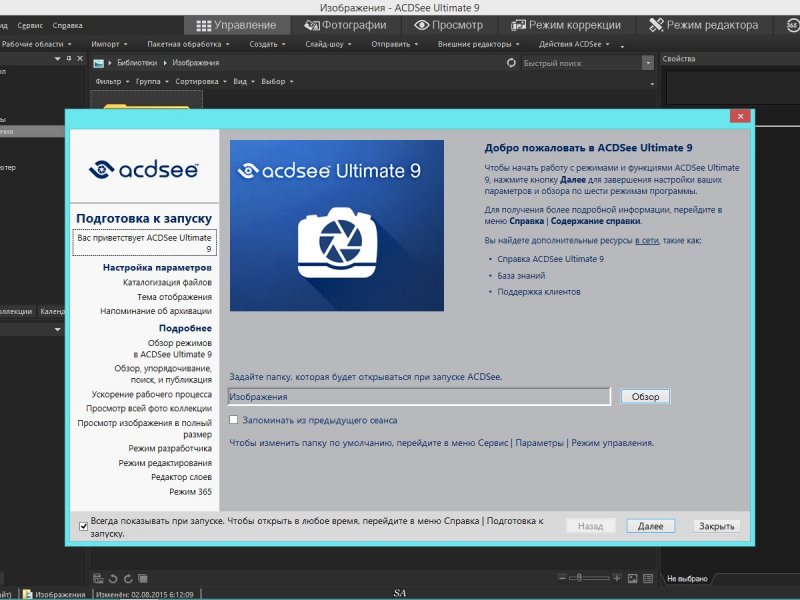This screenshot has width=800, height=600.
Task: Open the Группа dropdown
Action: 152,82
